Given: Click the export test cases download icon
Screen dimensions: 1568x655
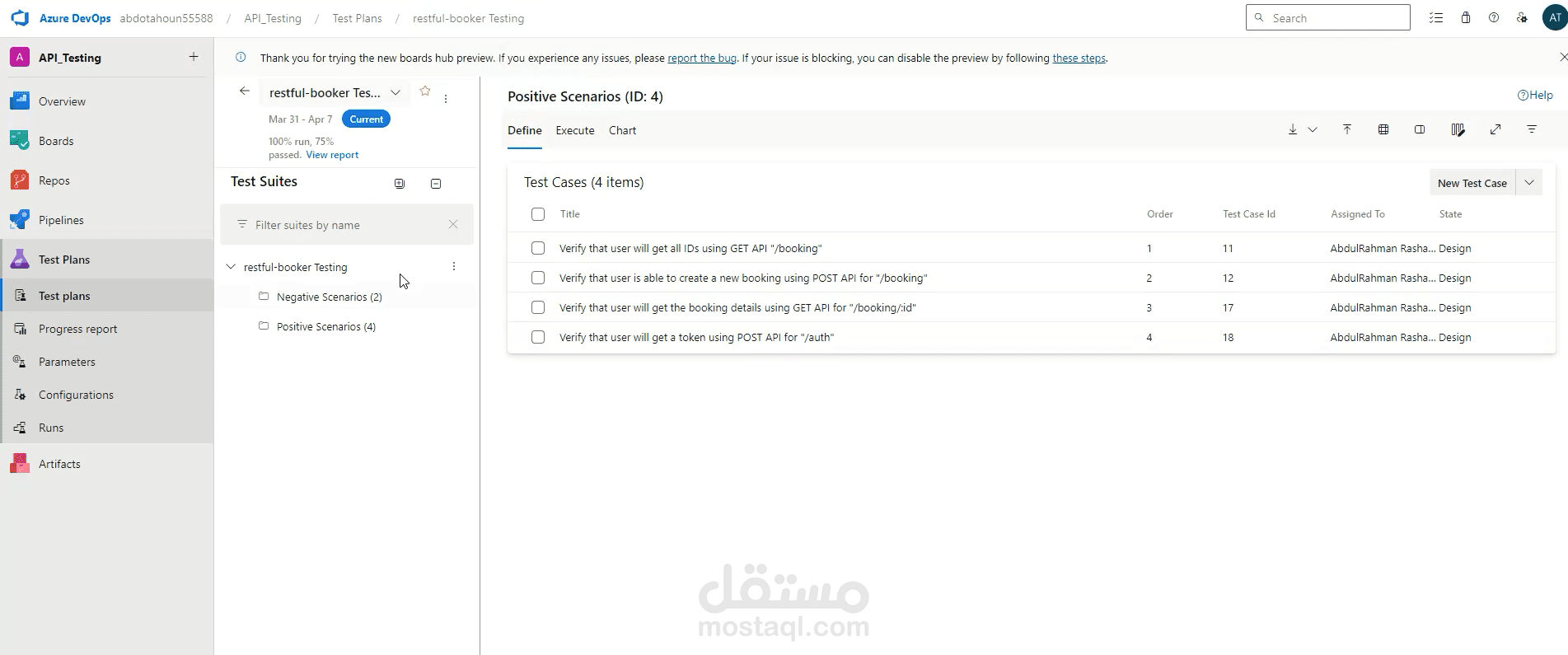Looking at the screenshot, I should click(1293, 130).
